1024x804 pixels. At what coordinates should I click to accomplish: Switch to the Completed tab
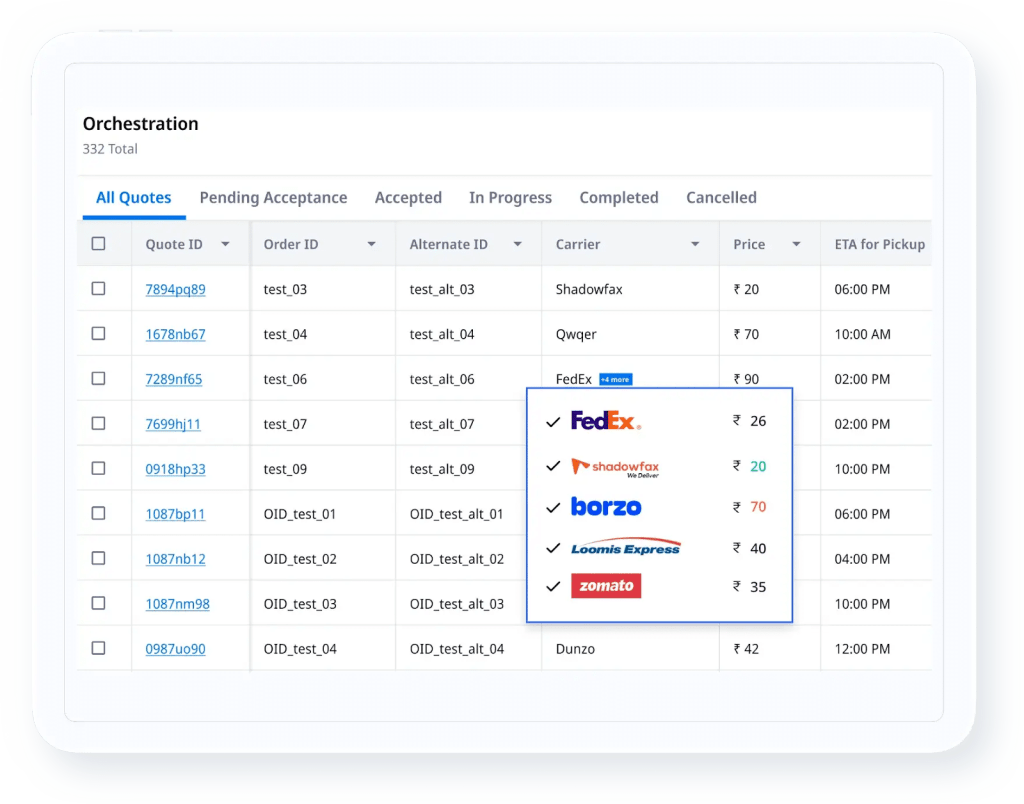(618, 197)
